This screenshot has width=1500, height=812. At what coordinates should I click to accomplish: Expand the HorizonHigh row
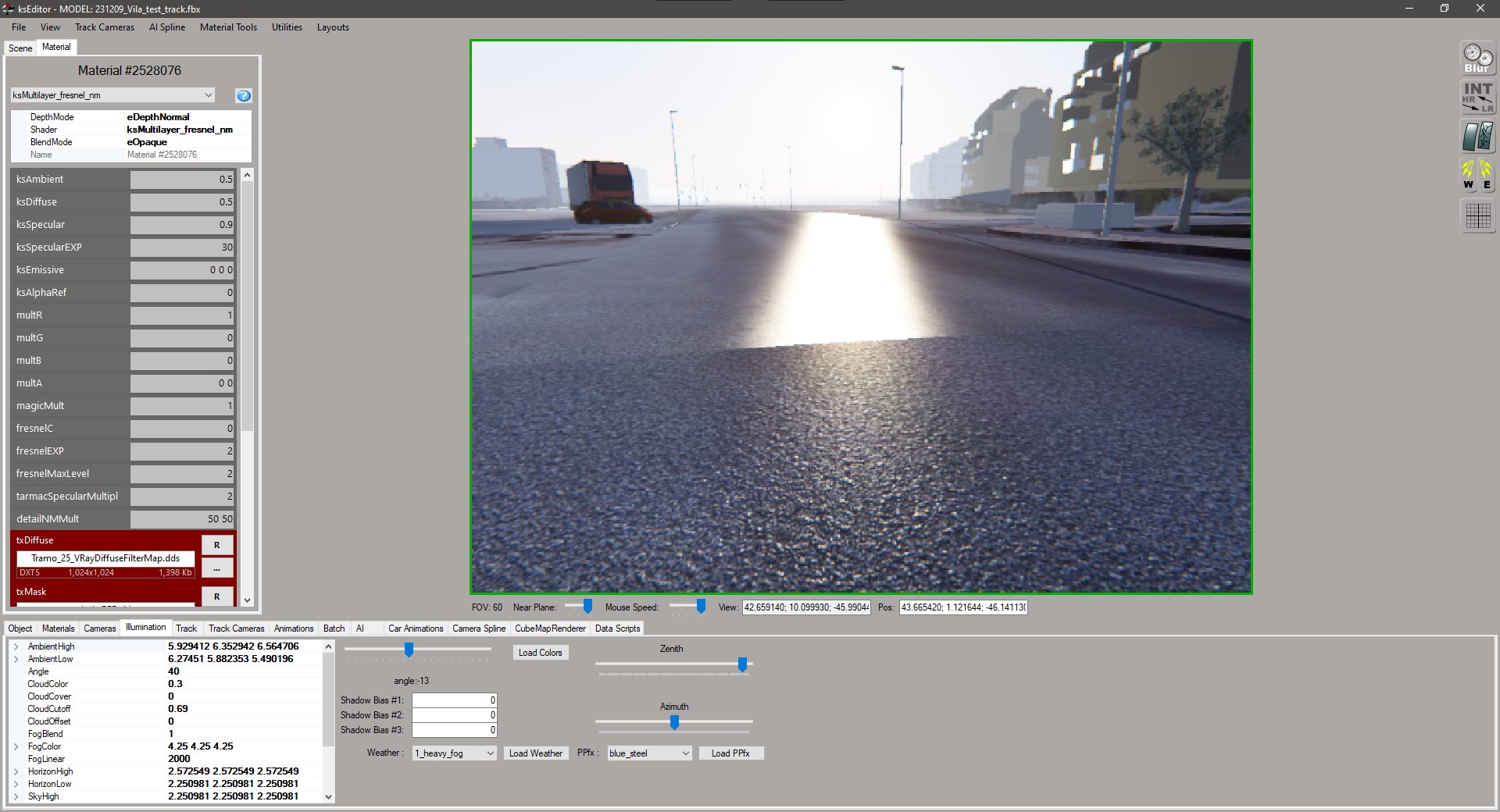click(16, 771)
